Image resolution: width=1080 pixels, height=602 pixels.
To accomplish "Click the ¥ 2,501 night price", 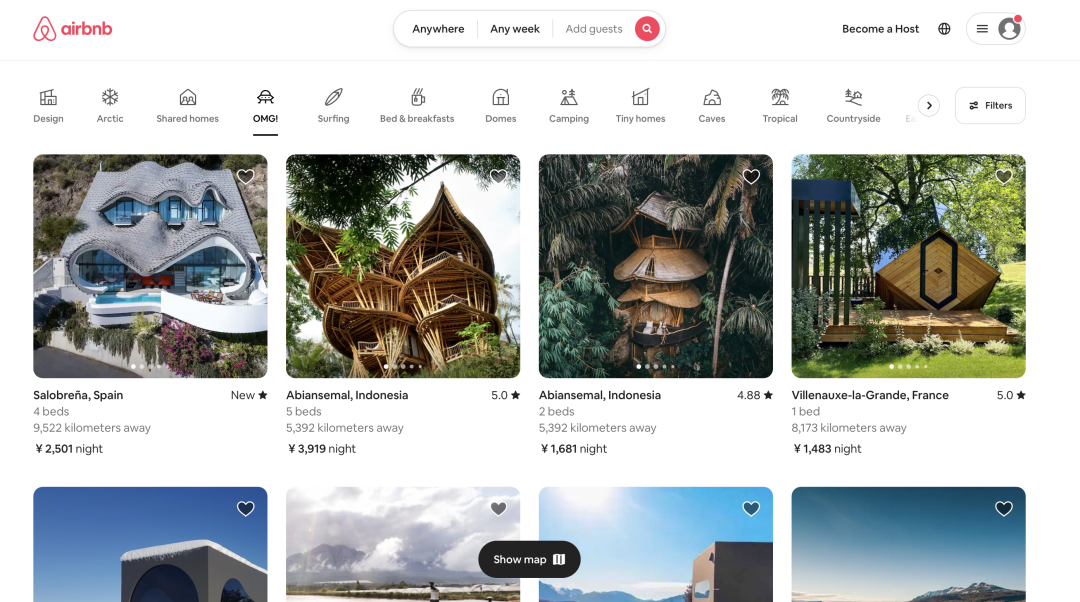I will [69, 448].
